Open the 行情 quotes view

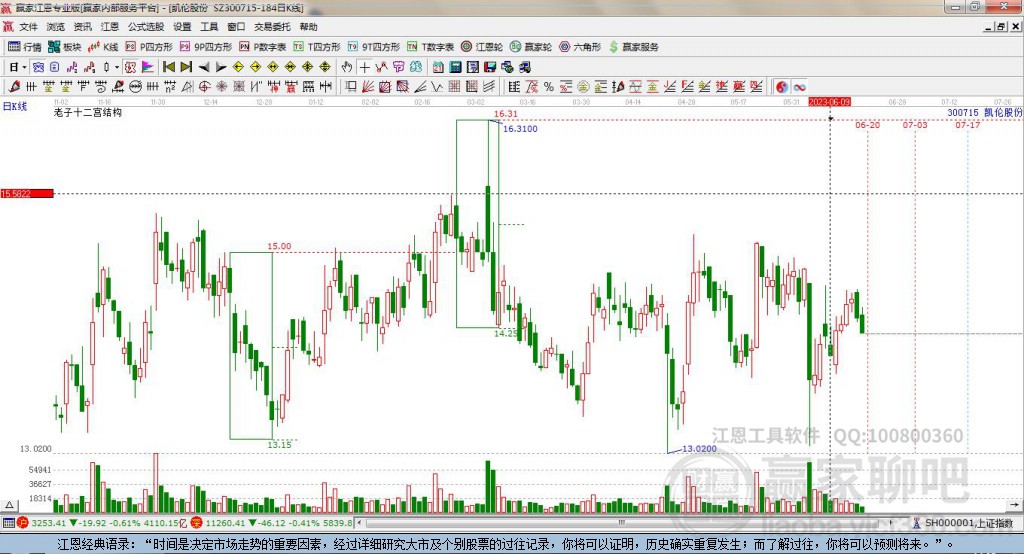(25, 47)
